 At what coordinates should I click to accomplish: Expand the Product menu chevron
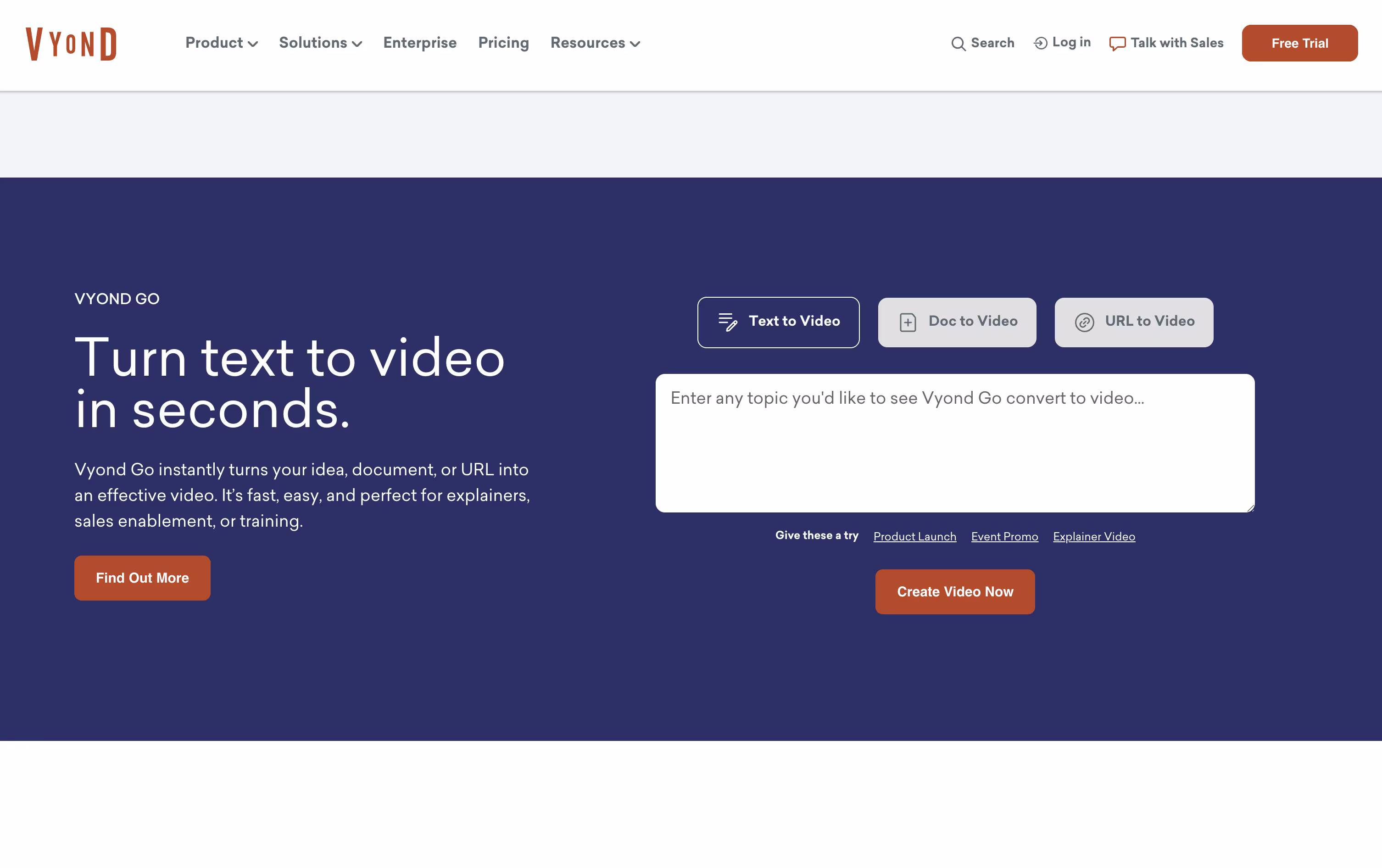[x=252, y=44]
